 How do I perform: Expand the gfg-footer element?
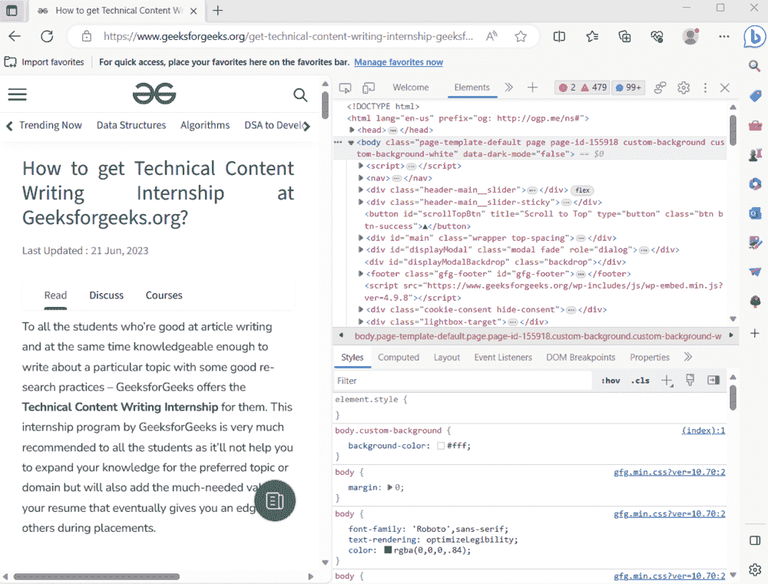pyautogui.click(x=360, y=273)
